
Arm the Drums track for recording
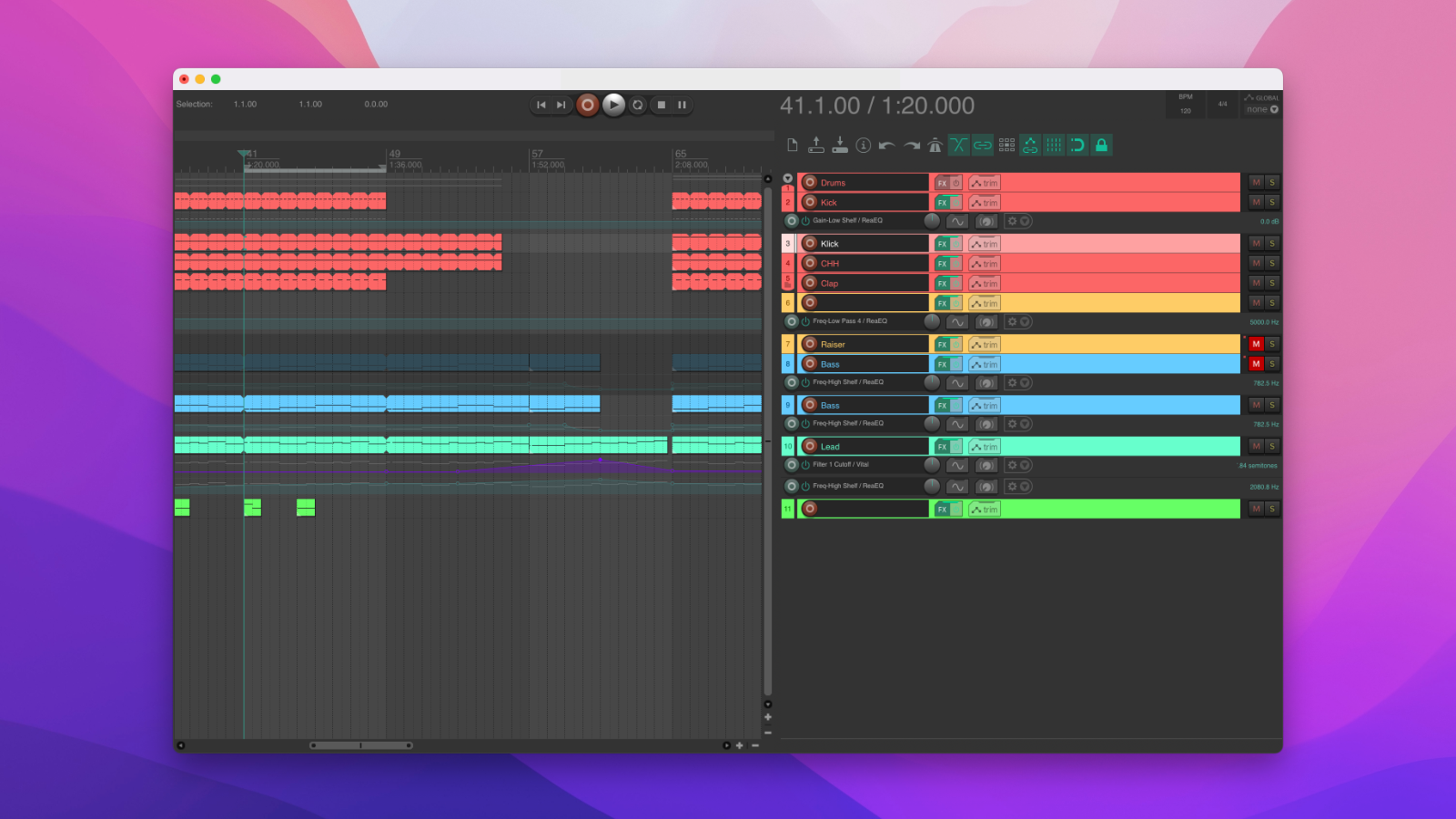tap(810, 182)
